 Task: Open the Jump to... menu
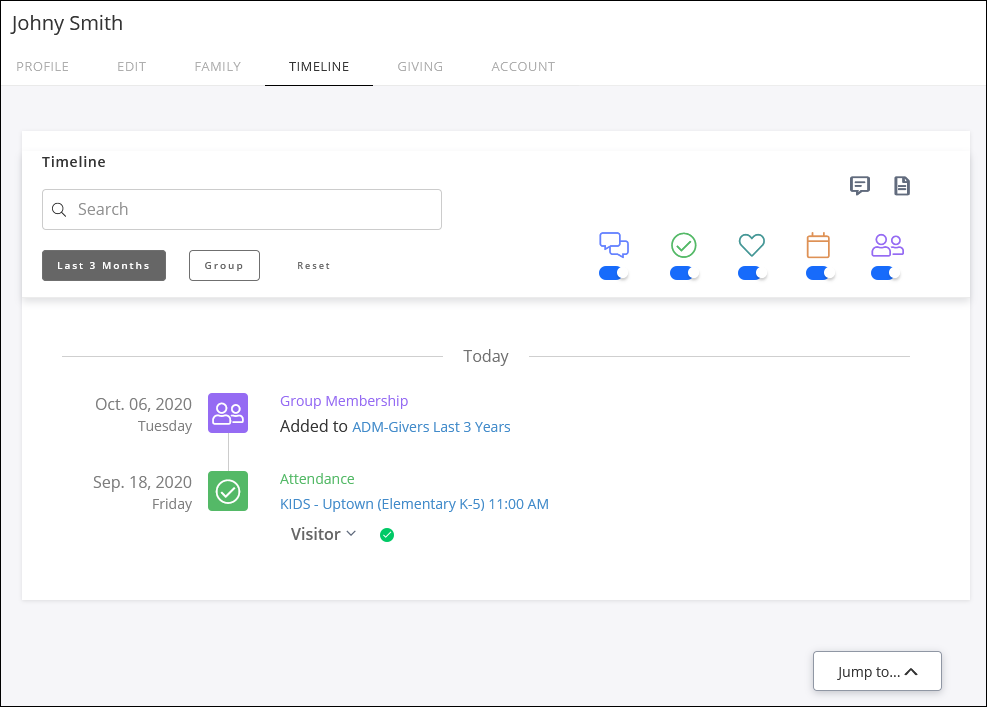click(x=877, y=672)
